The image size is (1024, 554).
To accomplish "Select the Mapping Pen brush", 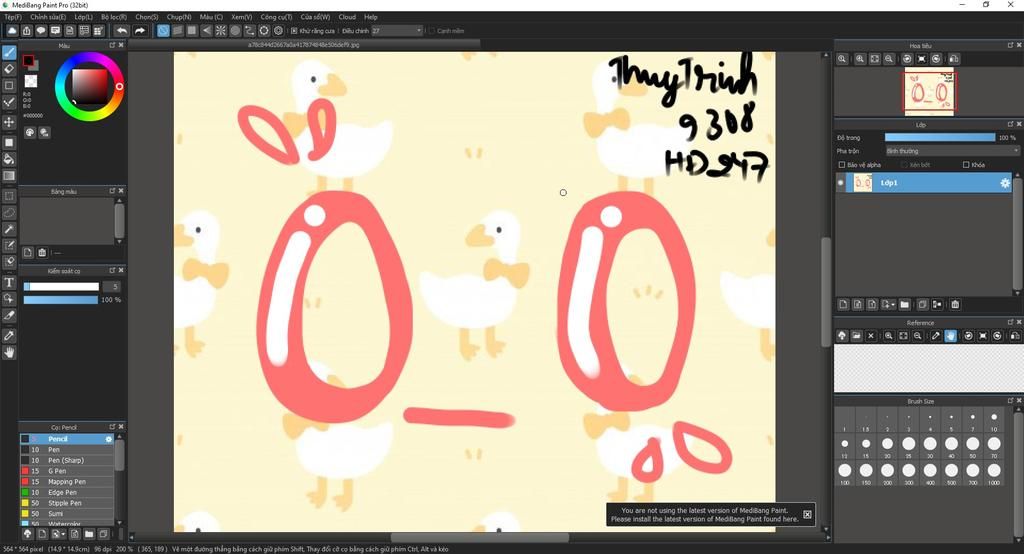I will (67, 482).
